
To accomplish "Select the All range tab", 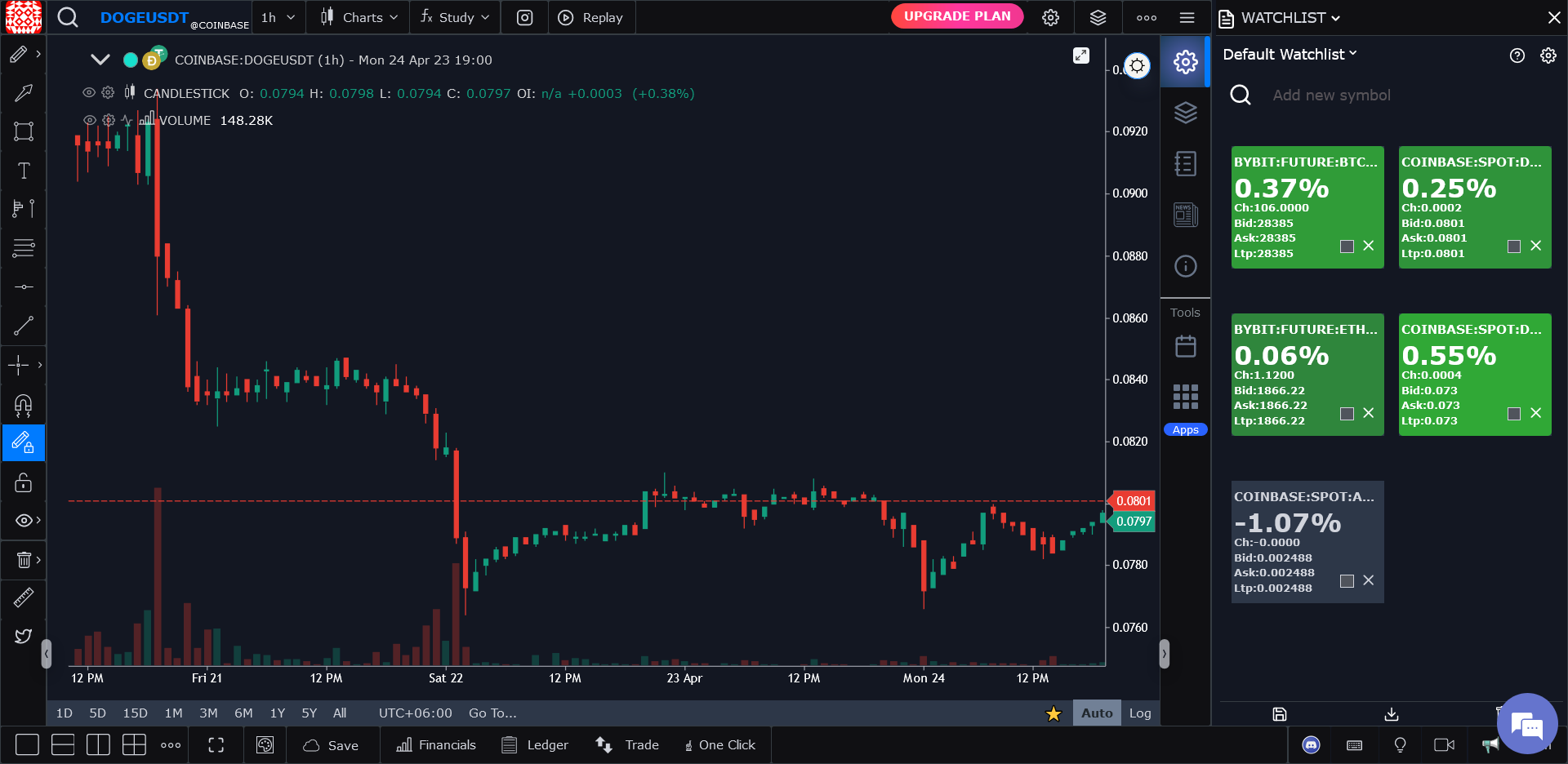I will 340,713.
